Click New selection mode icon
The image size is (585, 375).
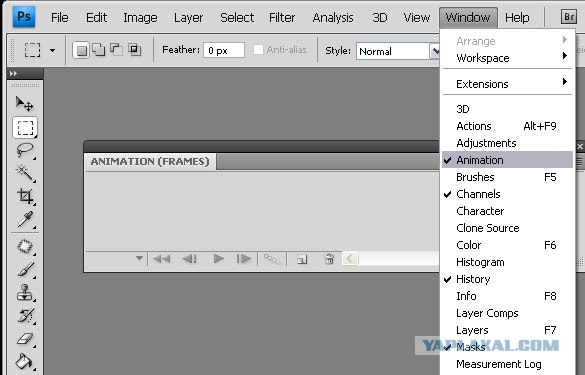pyautogui.click(x=81, y=50)
